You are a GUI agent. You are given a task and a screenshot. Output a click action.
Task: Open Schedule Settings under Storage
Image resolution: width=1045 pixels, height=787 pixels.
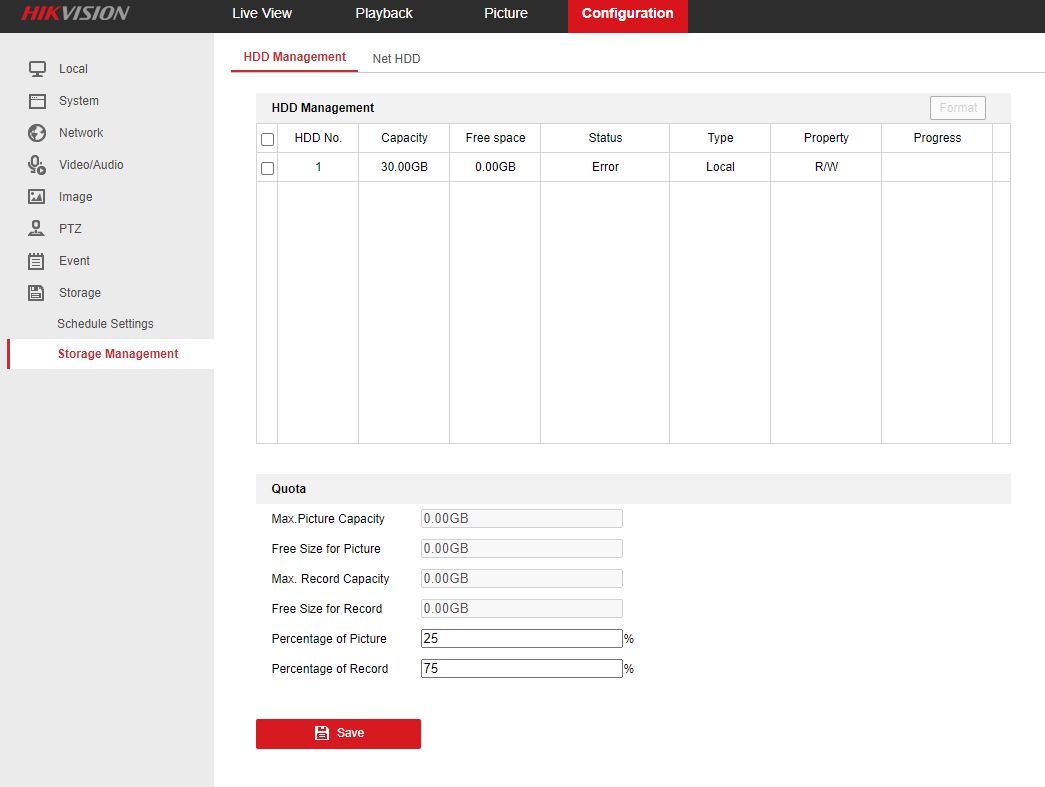(105, 324)
